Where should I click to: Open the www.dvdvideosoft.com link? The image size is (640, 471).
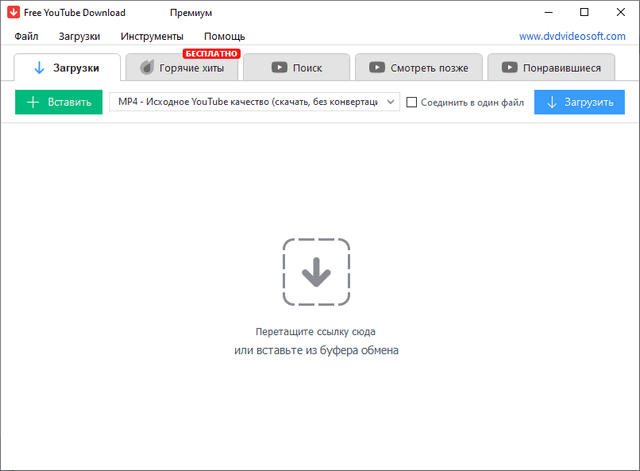coord(572,36)
